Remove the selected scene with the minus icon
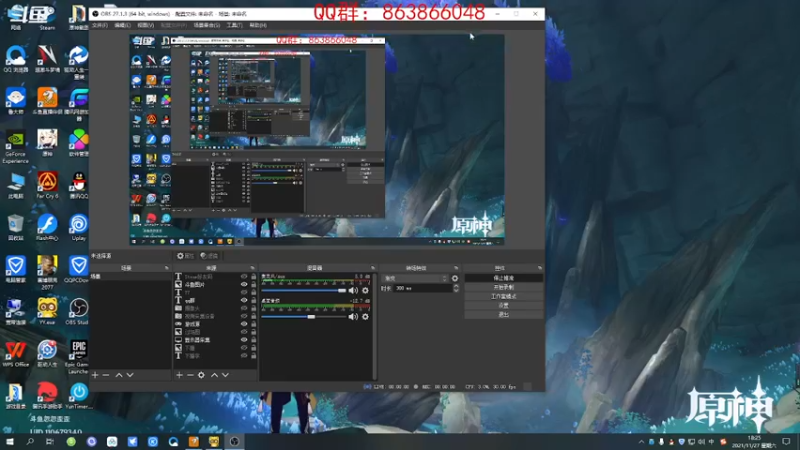The image size is (800, 450). point(106,375)
